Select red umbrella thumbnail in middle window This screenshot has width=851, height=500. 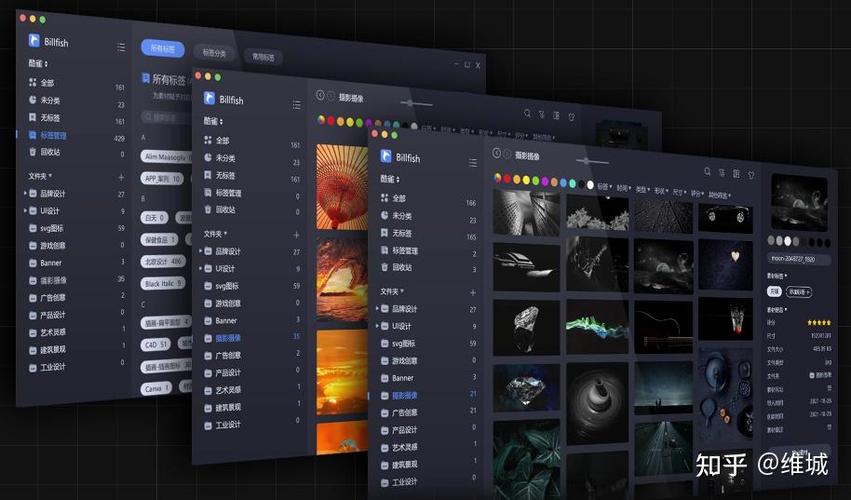[x=342, y=186]
